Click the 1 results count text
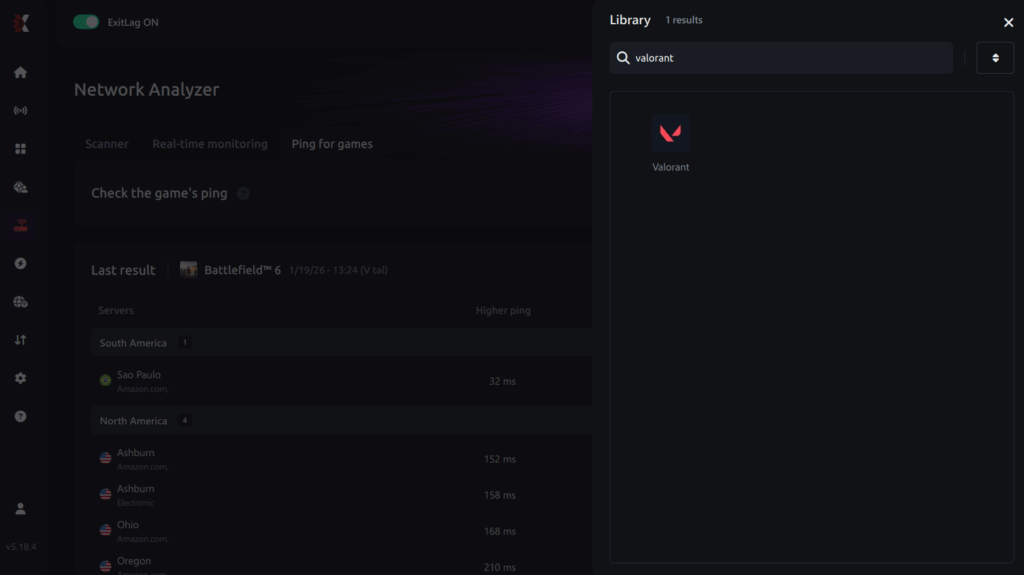1024x575 pixels. pyautogui.click(x=684, y=20)
